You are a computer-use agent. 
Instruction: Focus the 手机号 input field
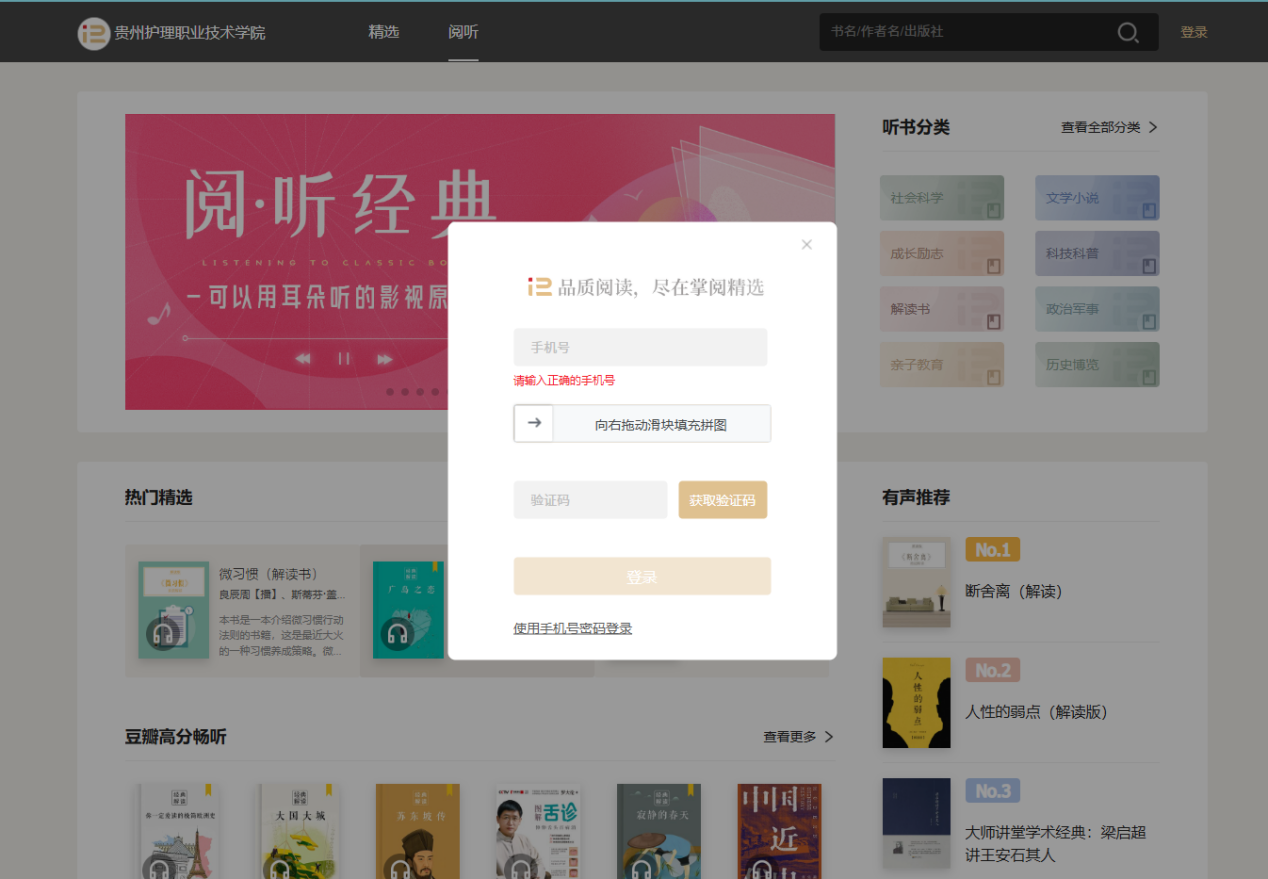coord(640,347)
